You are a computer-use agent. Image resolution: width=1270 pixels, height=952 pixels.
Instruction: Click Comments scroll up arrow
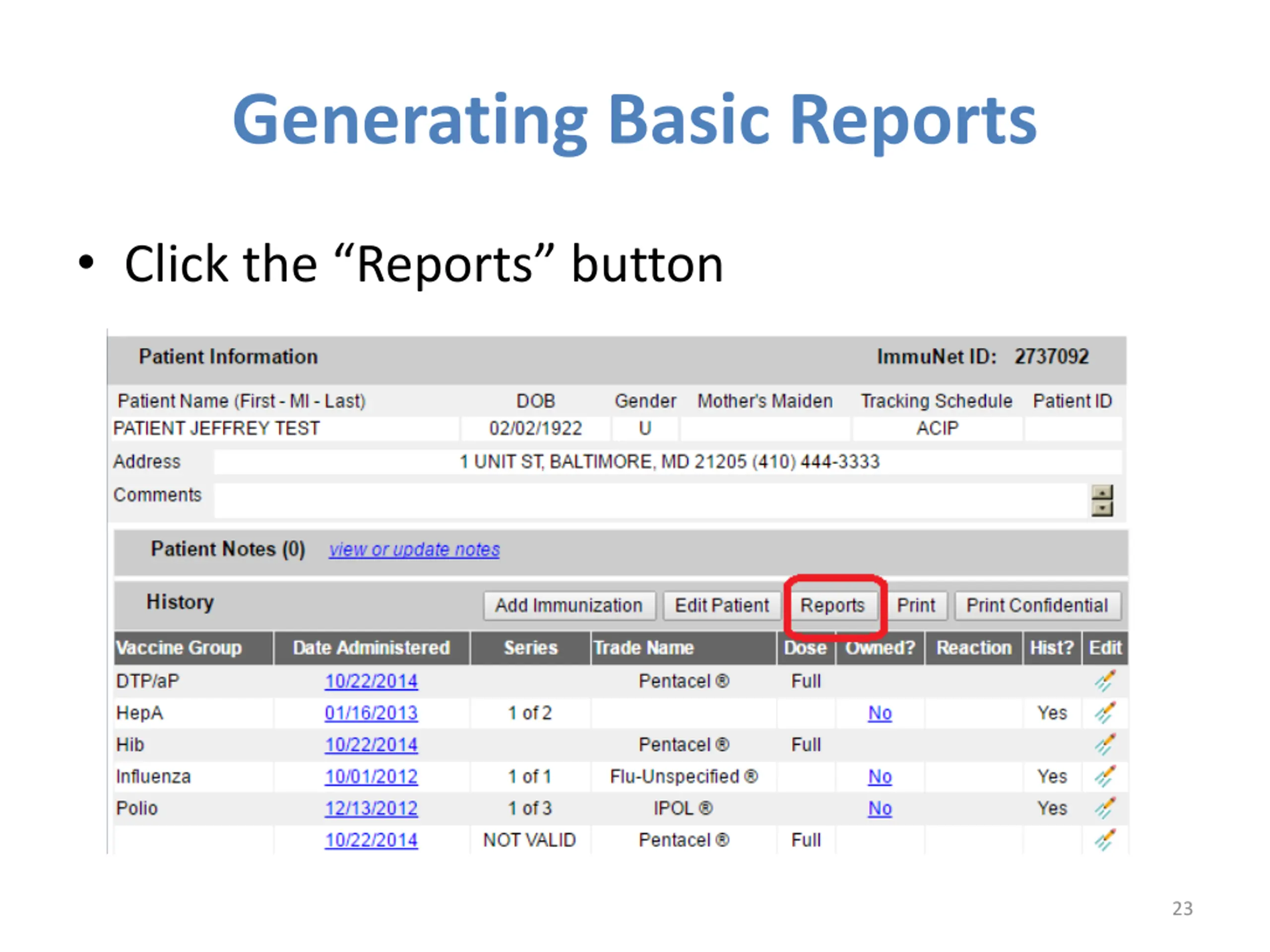coord(1102,493)
